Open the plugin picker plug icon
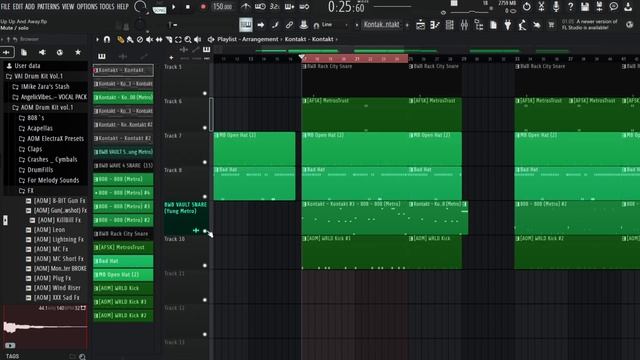The height and width of the screenshot is (360, 640). coord(508,25)
